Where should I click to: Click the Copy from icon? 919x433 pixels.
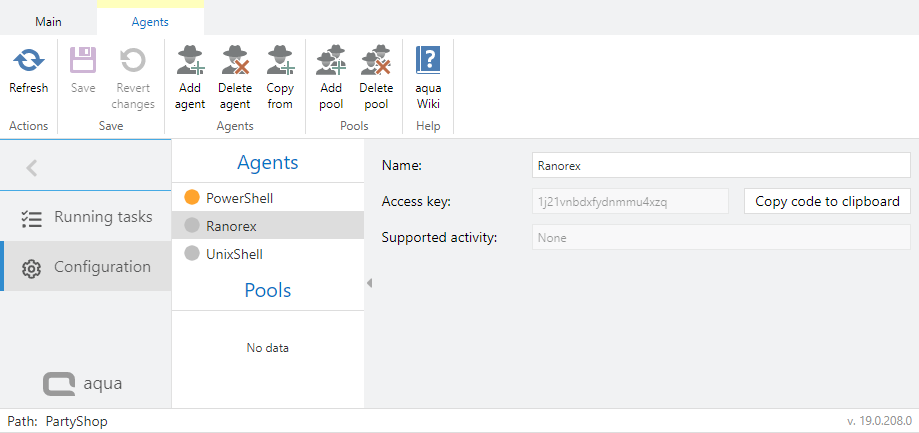point(280,62)
